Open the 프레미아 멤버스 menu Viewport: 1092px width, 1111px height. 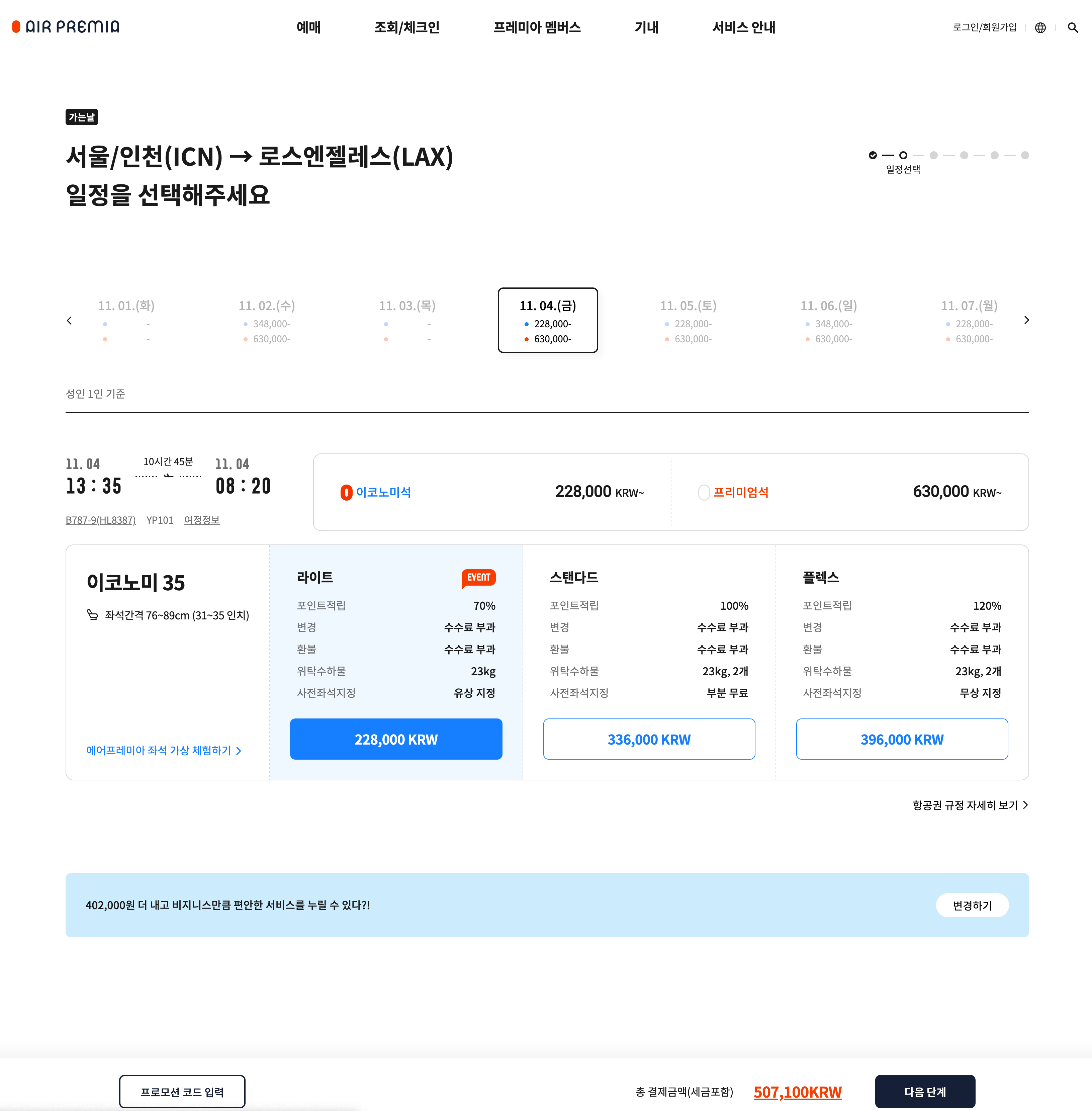click(537, 27)
